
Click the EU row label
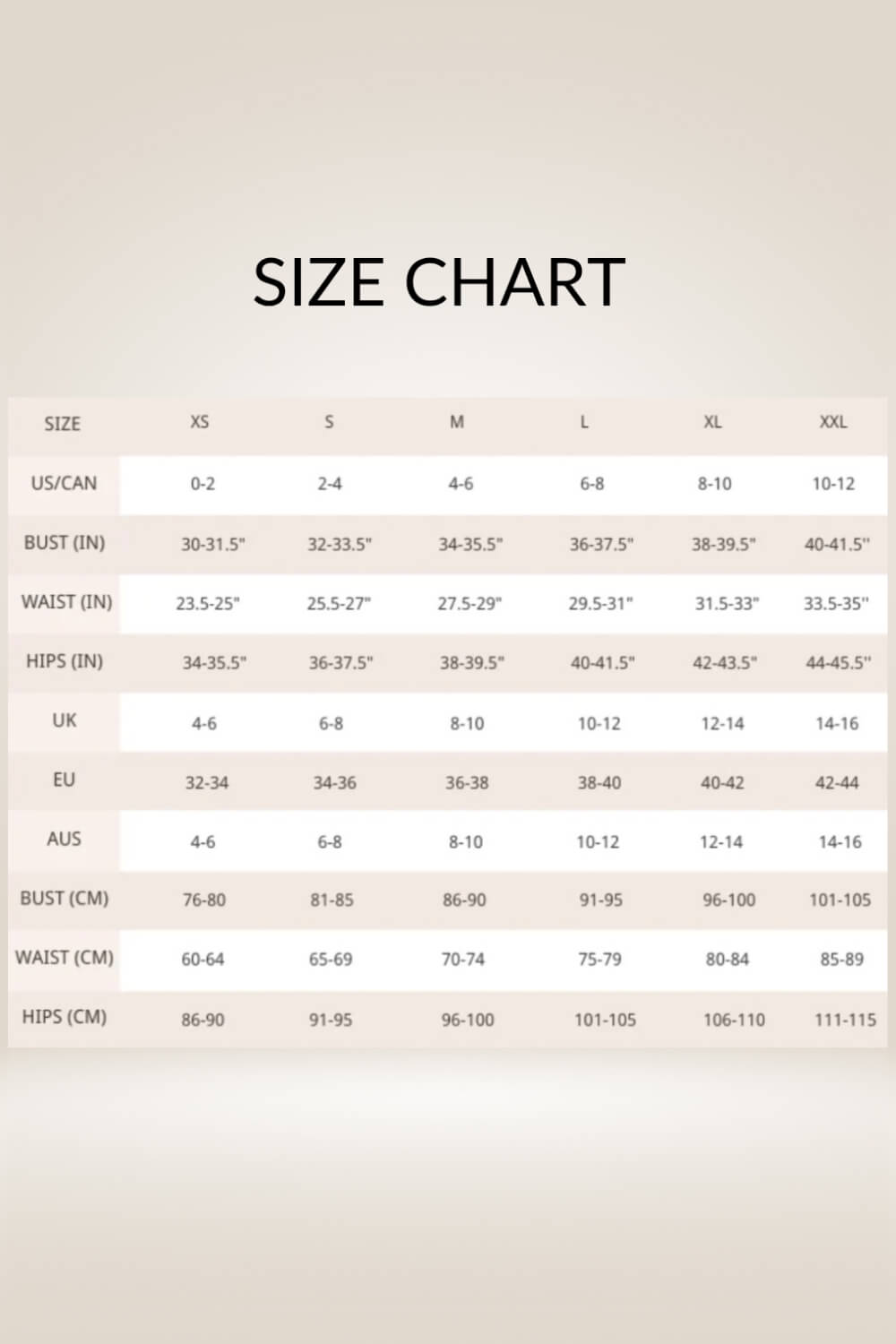pos(64,780)
